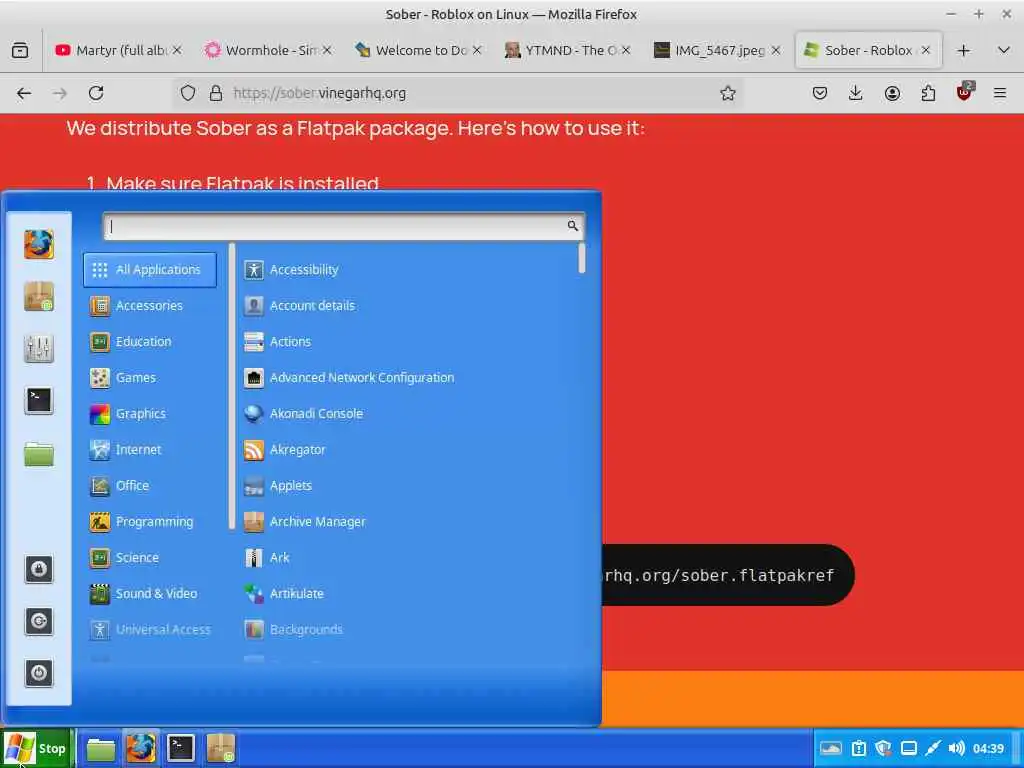Switch to the Martyr (full album) tab
The image size is (1024, 768).
click(119, 50)
